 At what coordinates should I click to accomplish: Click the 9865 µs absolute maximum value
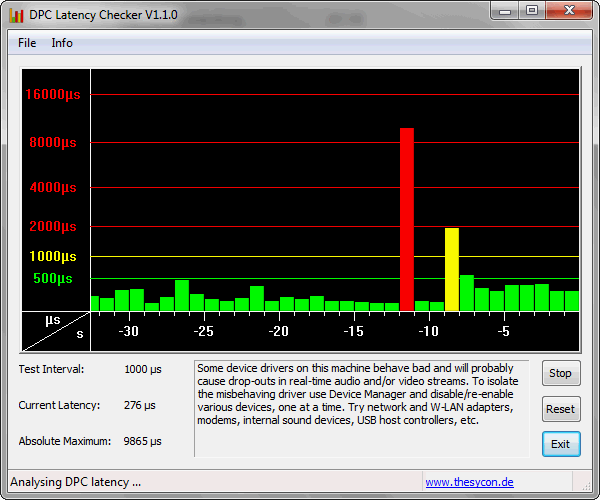[142, 441]
